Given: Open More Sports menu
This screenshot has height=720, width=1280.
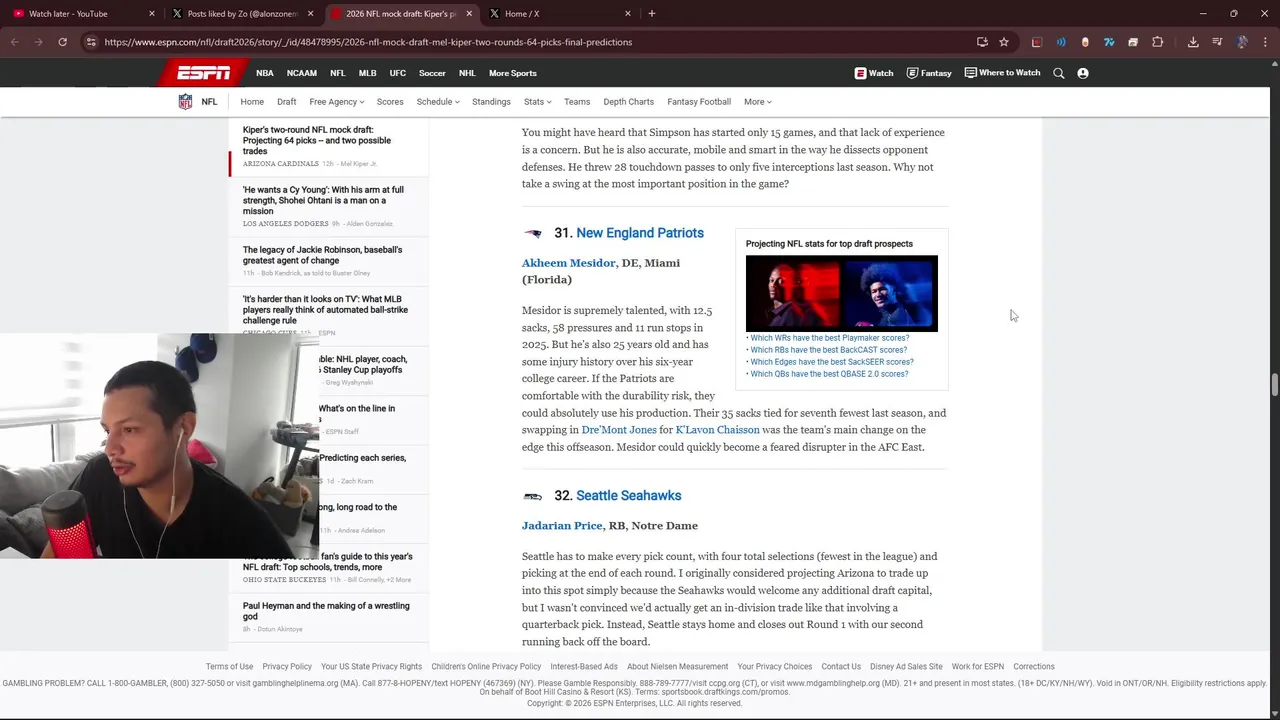Looking at the screenshot, I should (513, 73).
